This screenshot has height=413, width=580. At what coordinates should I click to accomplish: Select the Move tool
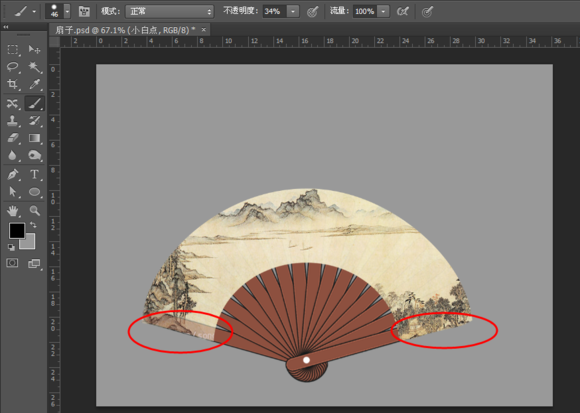(34, 50)
